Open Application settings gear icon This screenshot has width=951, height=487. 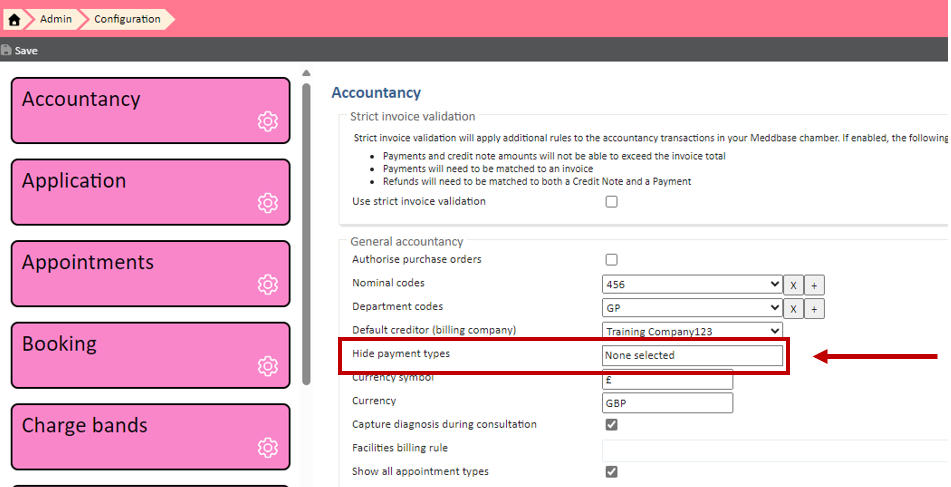(267, 203)
